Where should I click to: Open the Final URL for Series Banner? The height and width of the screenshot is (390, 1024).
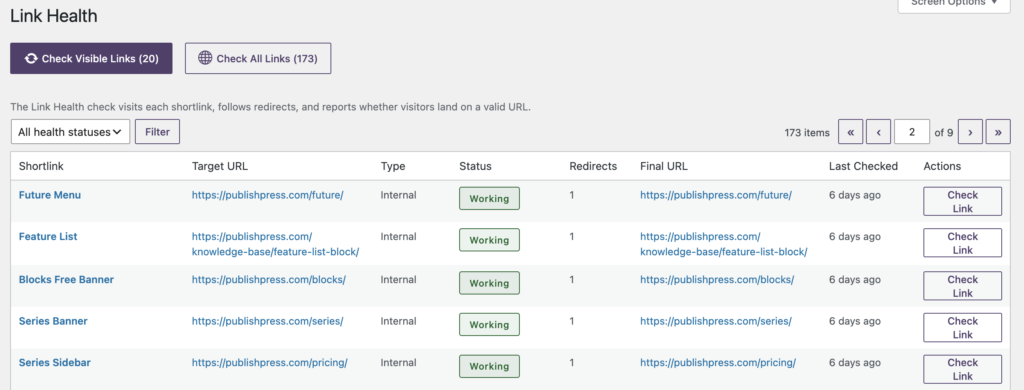(x=716, y=321)
